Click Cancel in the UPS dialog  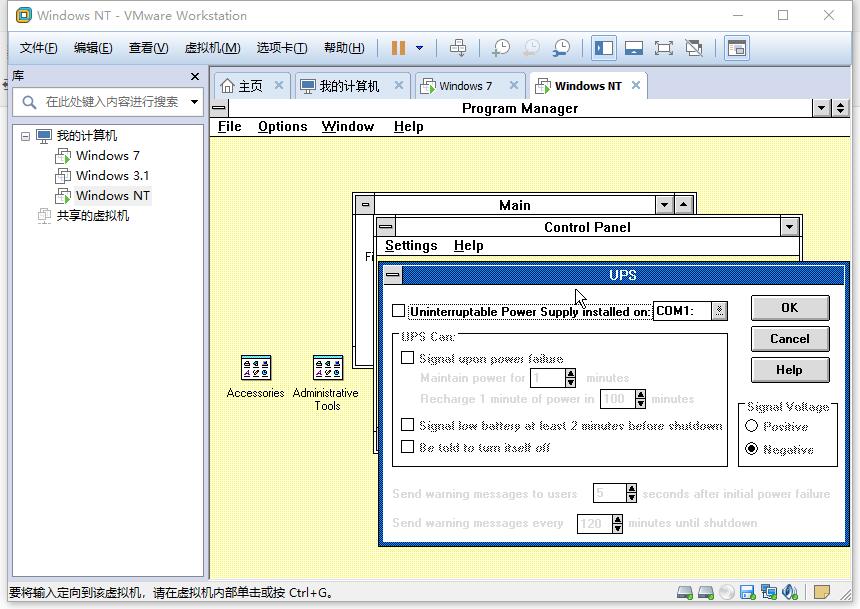tap(790, 339)
